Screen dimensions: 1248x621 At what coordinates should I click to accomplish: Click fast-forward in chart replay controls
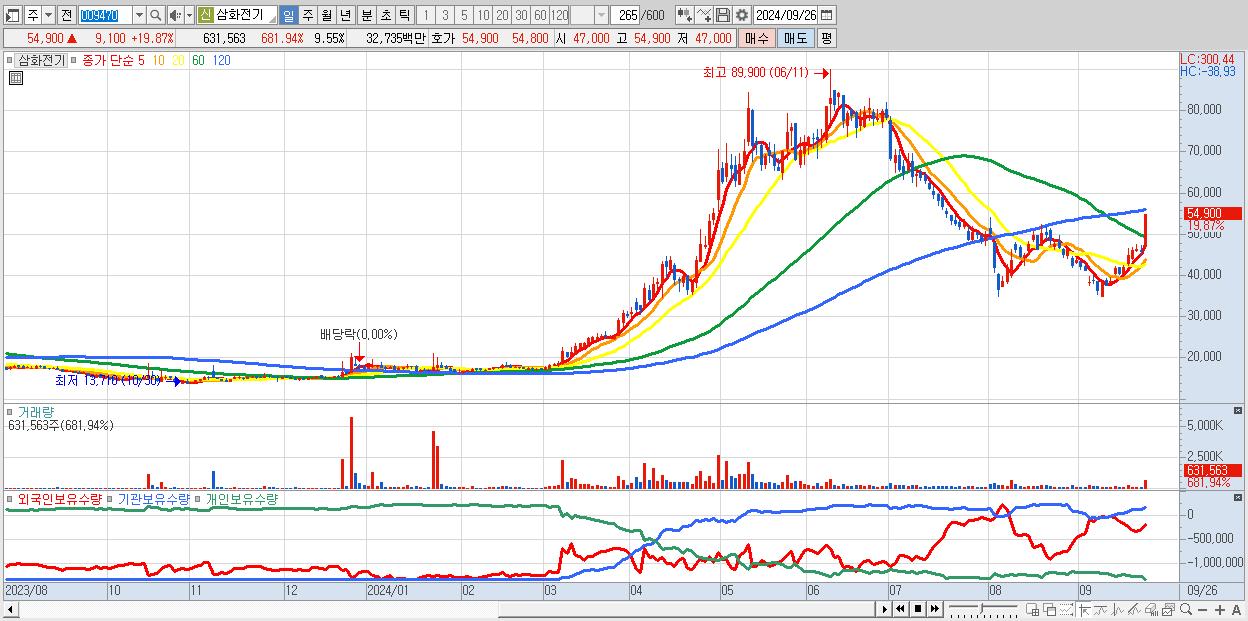[935, 609]
